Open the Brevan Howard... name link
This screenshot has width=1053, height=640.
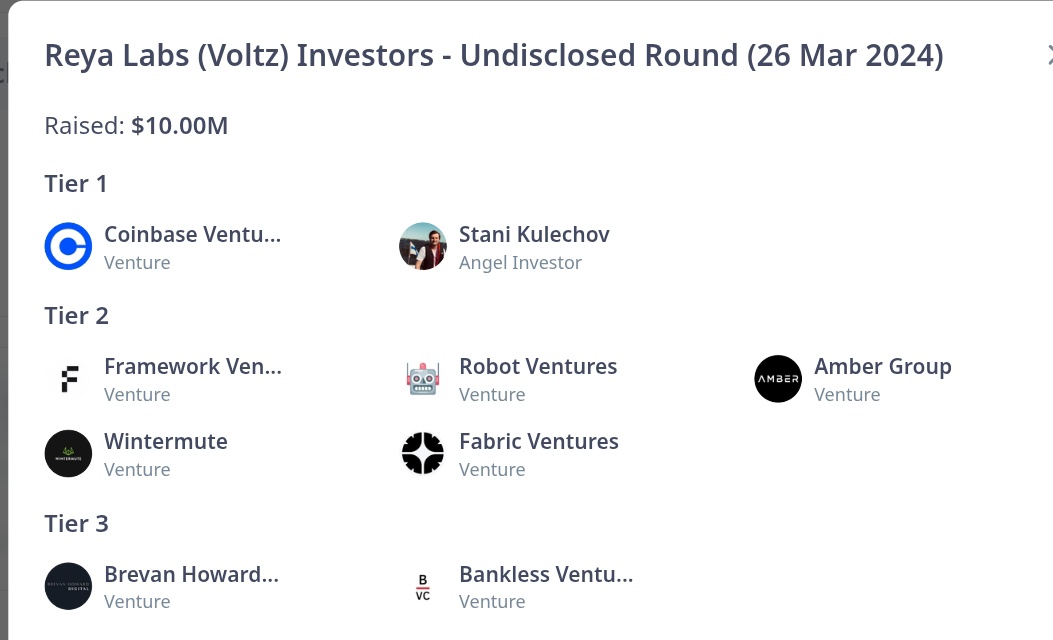(191, 574)
